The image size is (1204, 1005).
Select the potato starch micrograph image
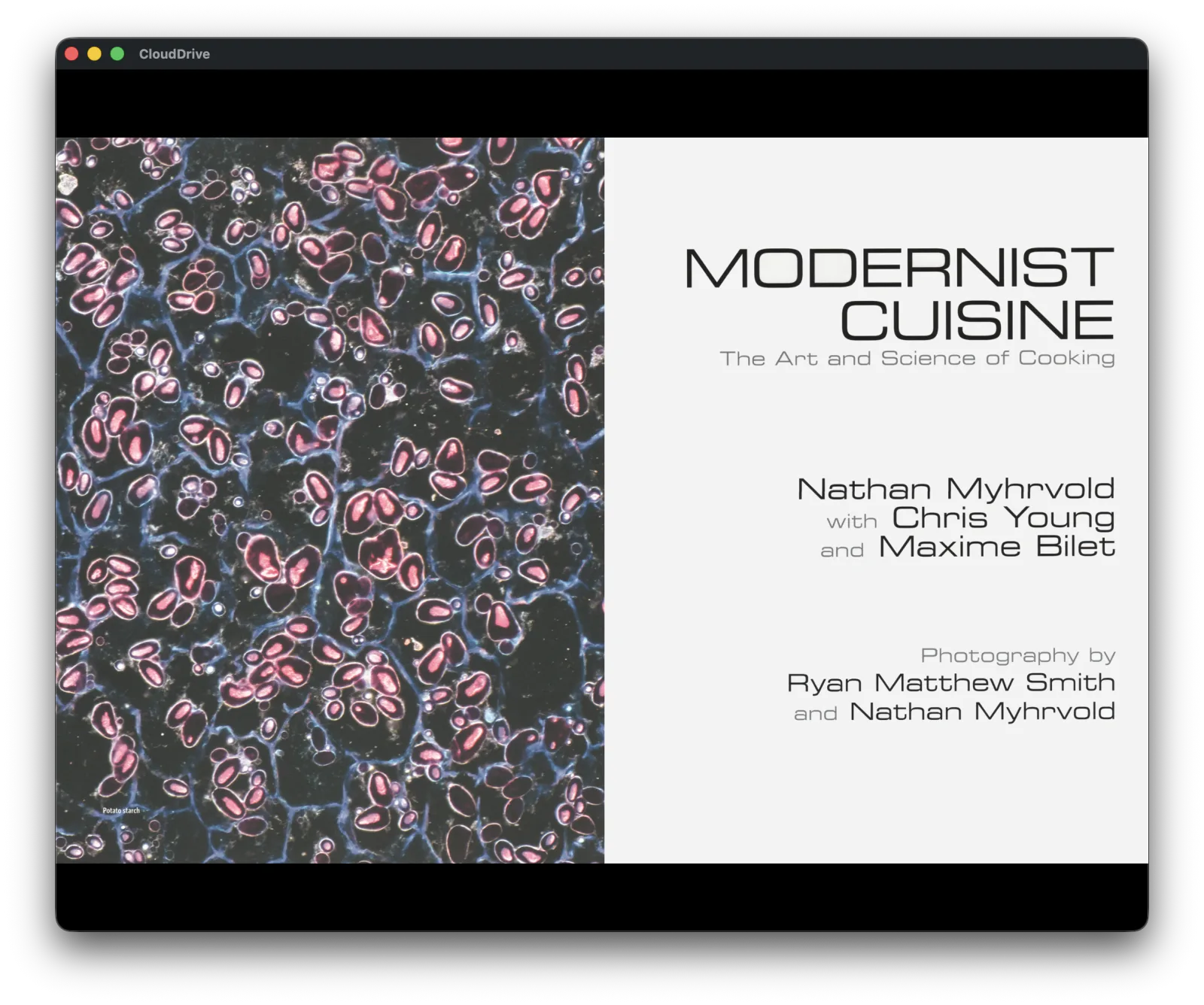[x=330, y=499]
